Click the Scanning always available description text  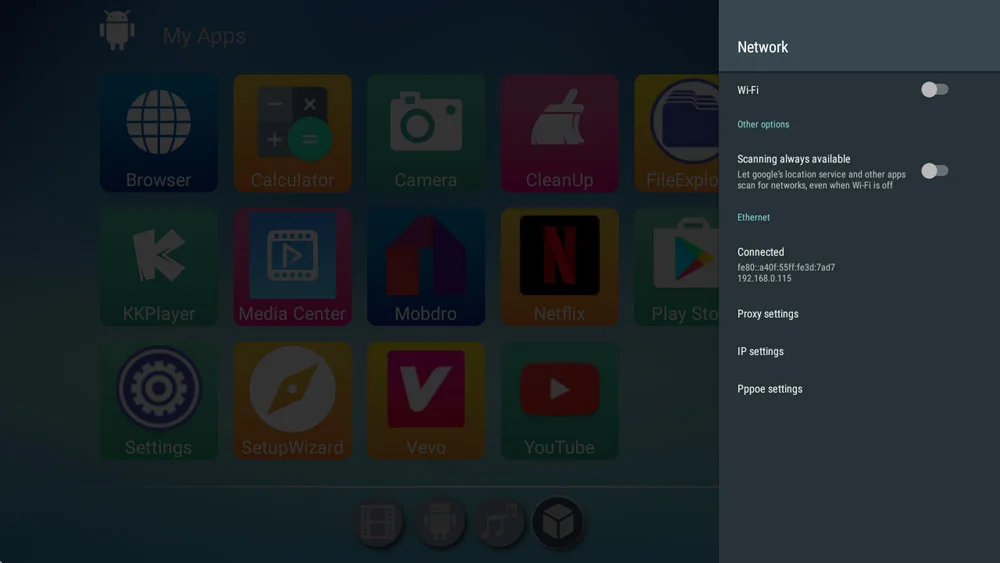click(821, 180)
